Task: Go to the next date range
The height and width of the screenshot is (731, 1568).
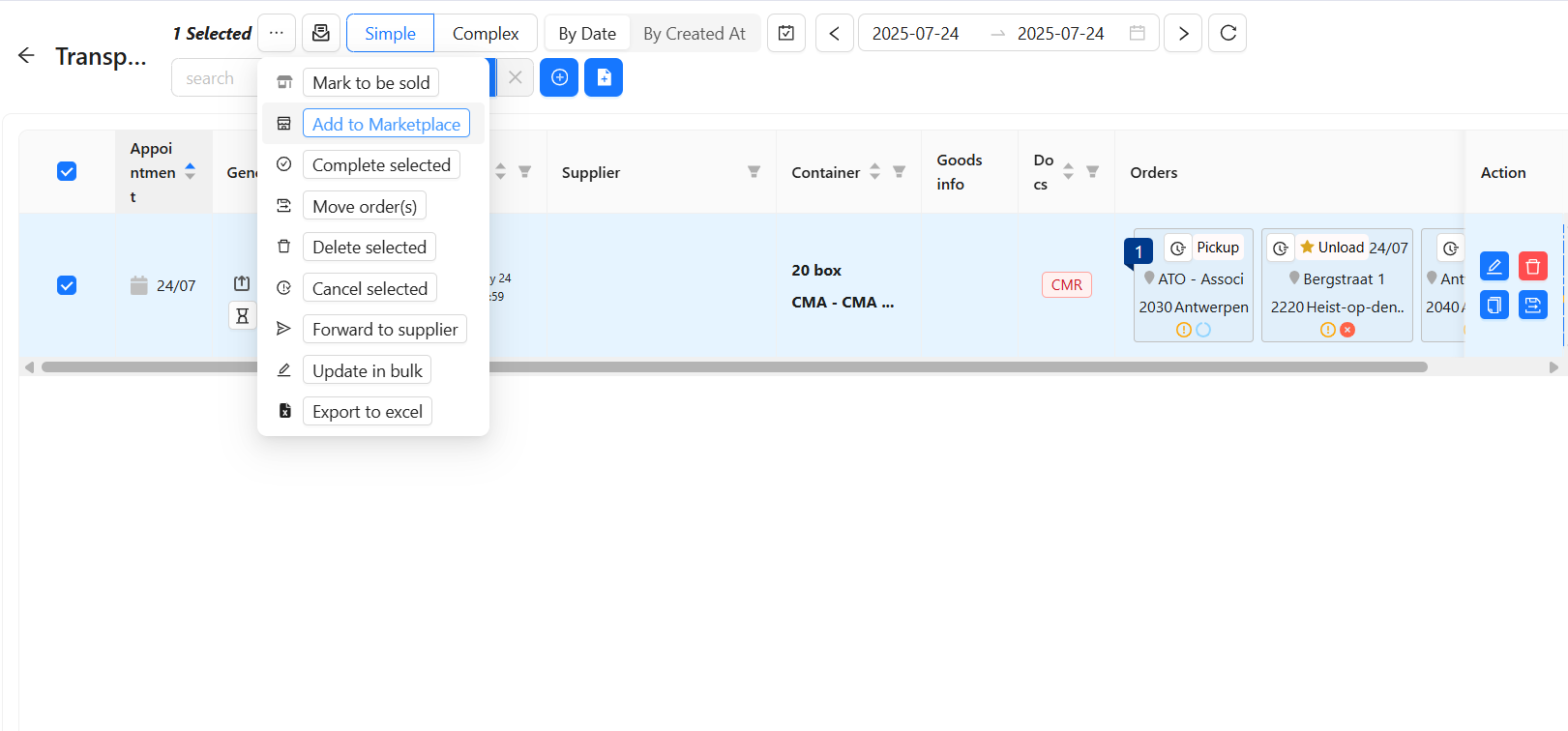Action: tap(1183, 33)
